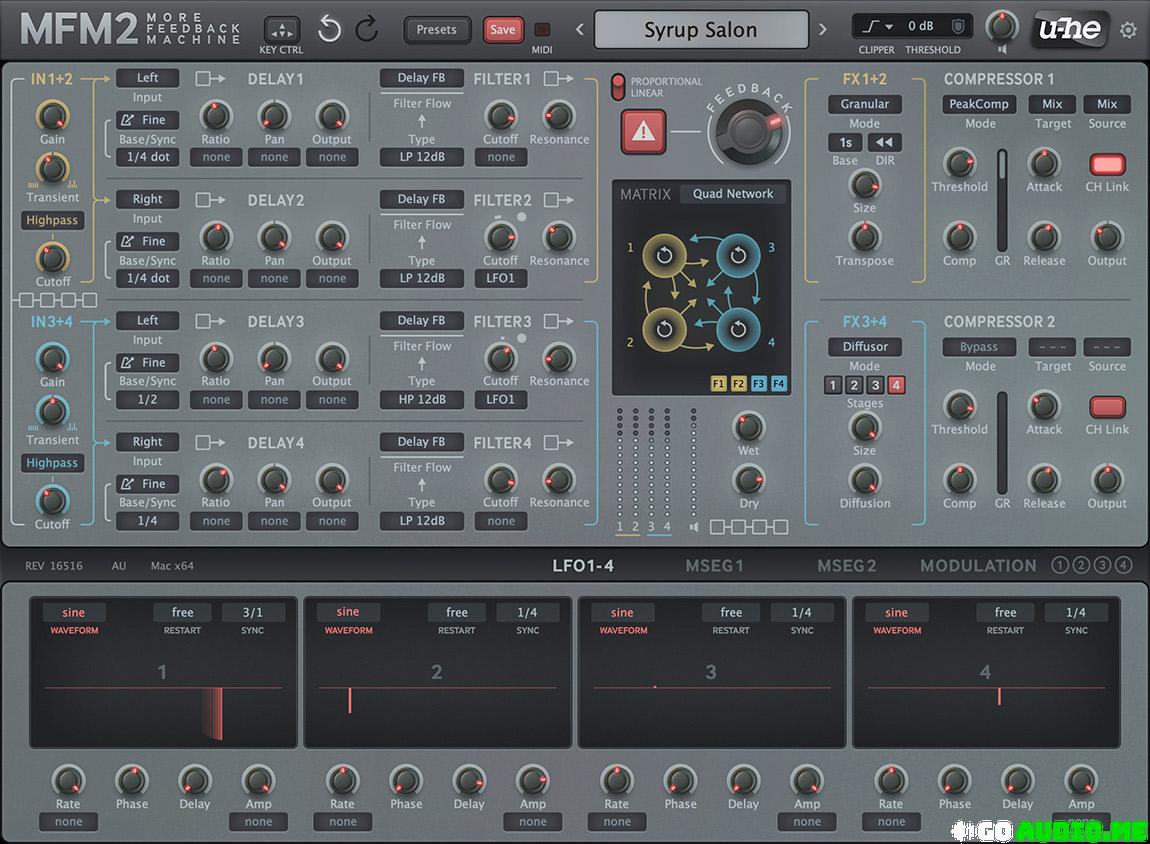Click the undo arrow icon
Screen dimensions: 1150x844
coord(329,29)
